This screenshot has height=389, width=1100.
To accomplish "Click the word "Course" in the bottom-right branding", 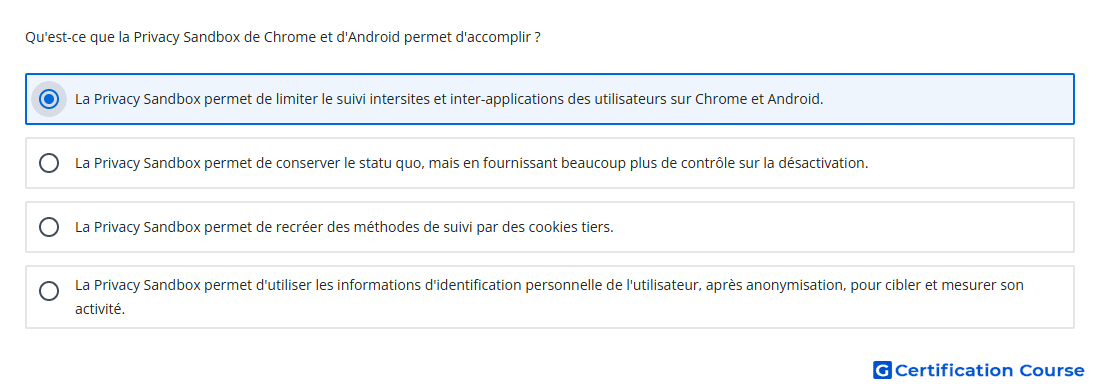I will coord(1052,370).
